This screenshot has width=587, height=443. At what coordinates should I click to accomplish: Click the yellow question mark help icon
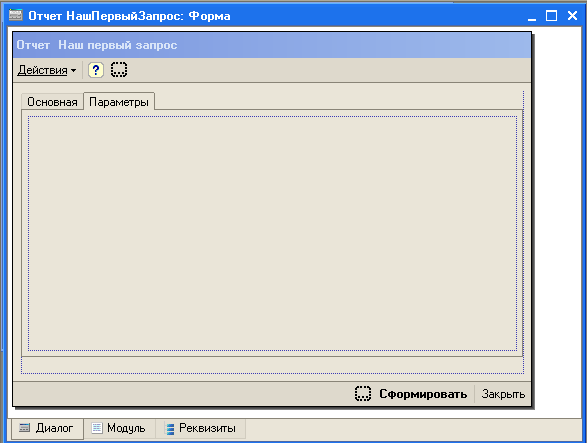tap(96, 70)
